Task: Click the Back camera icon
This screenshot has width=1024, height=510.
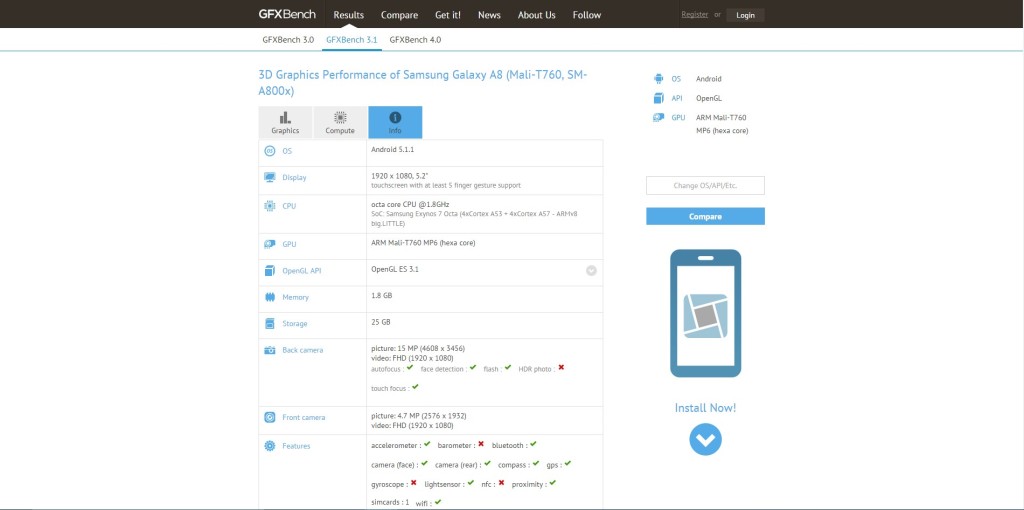Action: 270,350
